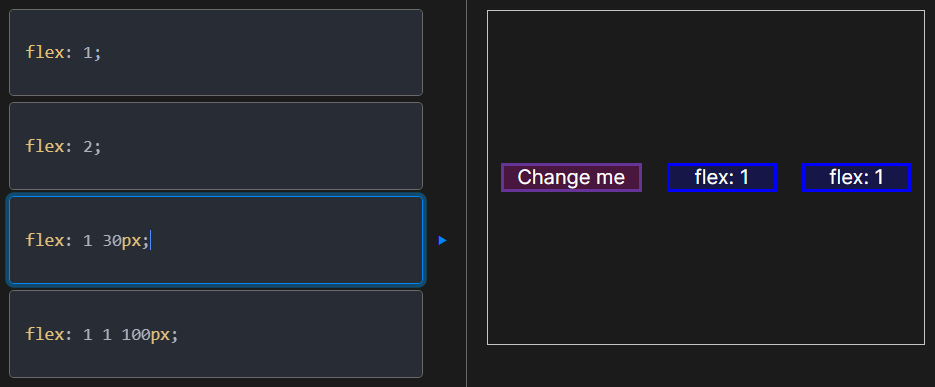Screen dimensions: 935x387
Task: Click the vertical divider between code and preview
Action: coord(466,193)
